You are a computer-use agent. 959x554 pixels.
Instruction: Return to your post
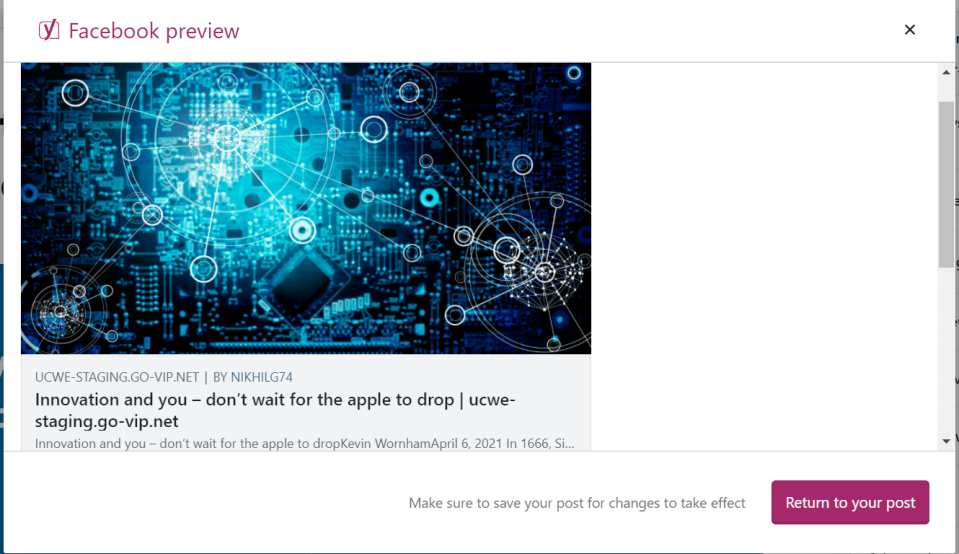[x=850, y=503]
